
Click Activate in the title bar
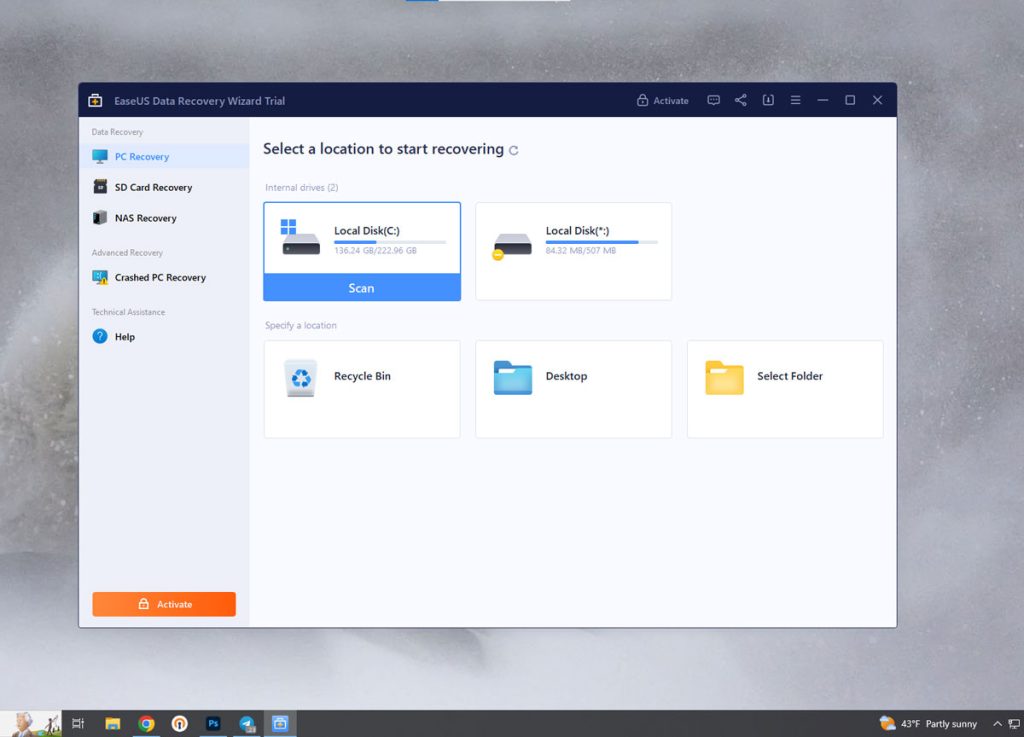pos(663,100)
